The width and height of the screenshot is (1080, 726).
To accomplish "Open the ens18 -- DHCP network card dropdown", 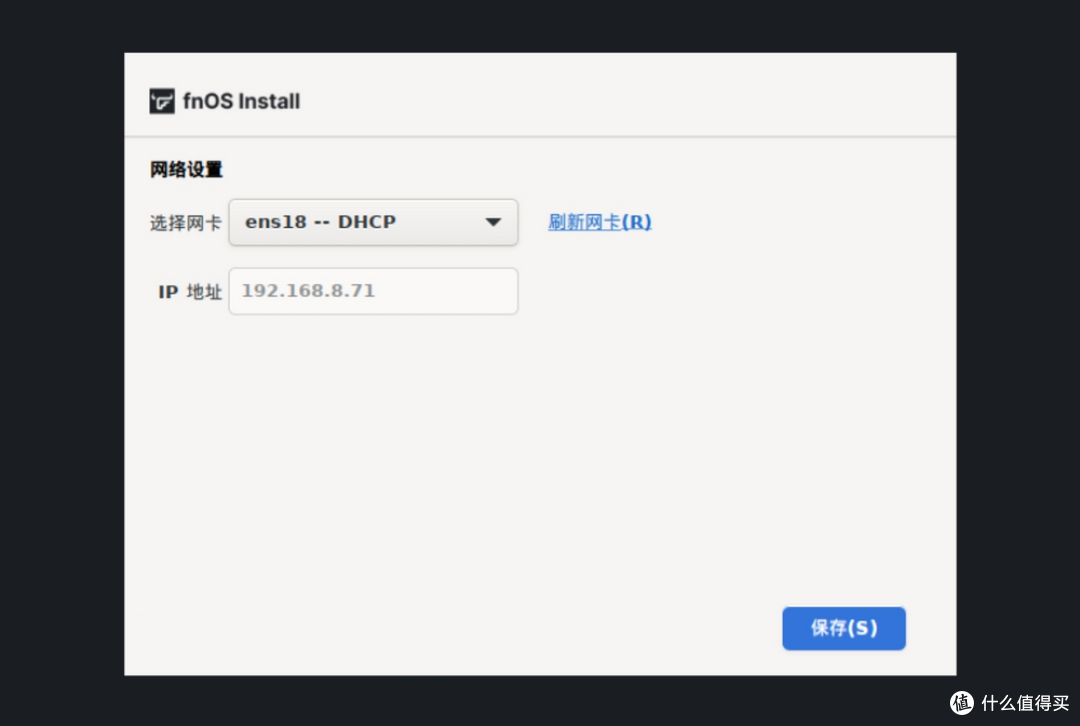I will [x=373, y=222].
